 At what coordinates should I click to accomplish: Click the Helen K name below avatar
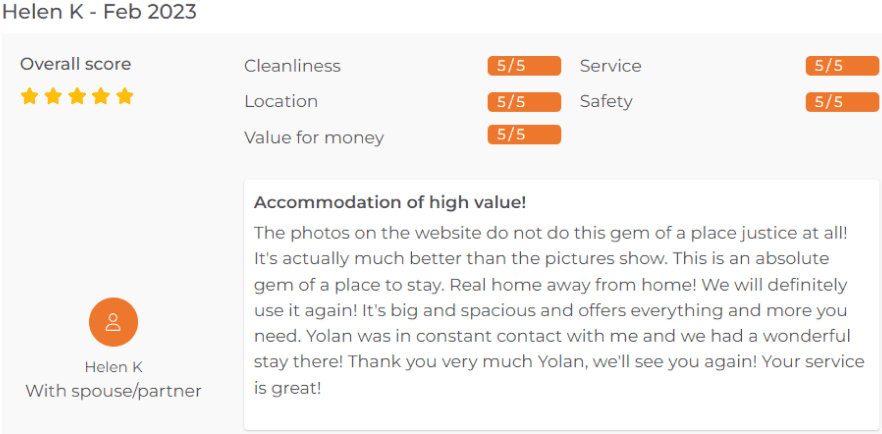pyautogui.click(x=113, y=367)
